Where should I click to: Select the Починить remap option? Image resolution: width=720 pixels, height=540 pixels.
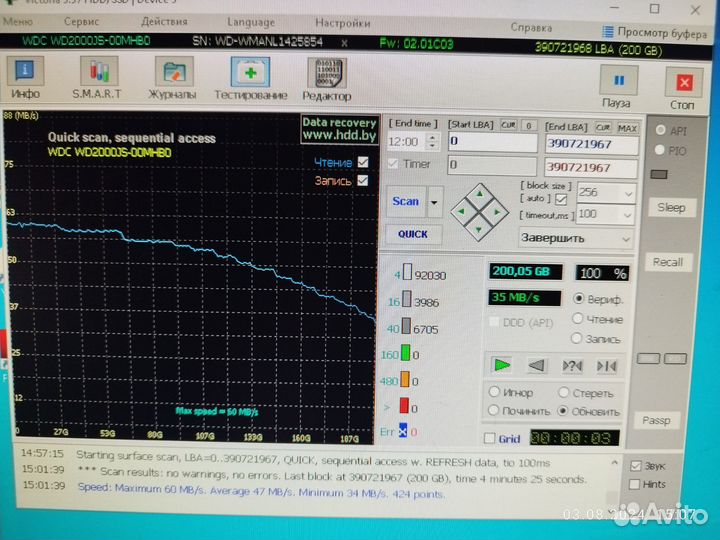click(x=494, y=410)
